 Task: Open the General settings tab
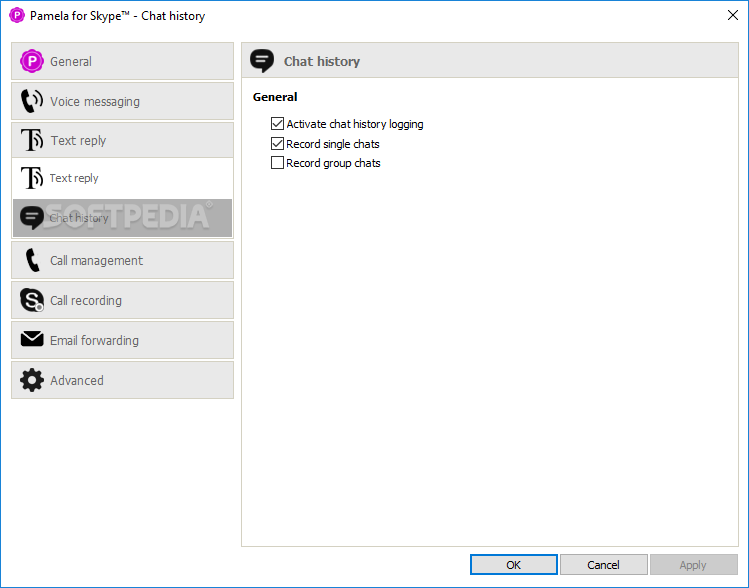point(122,61)
